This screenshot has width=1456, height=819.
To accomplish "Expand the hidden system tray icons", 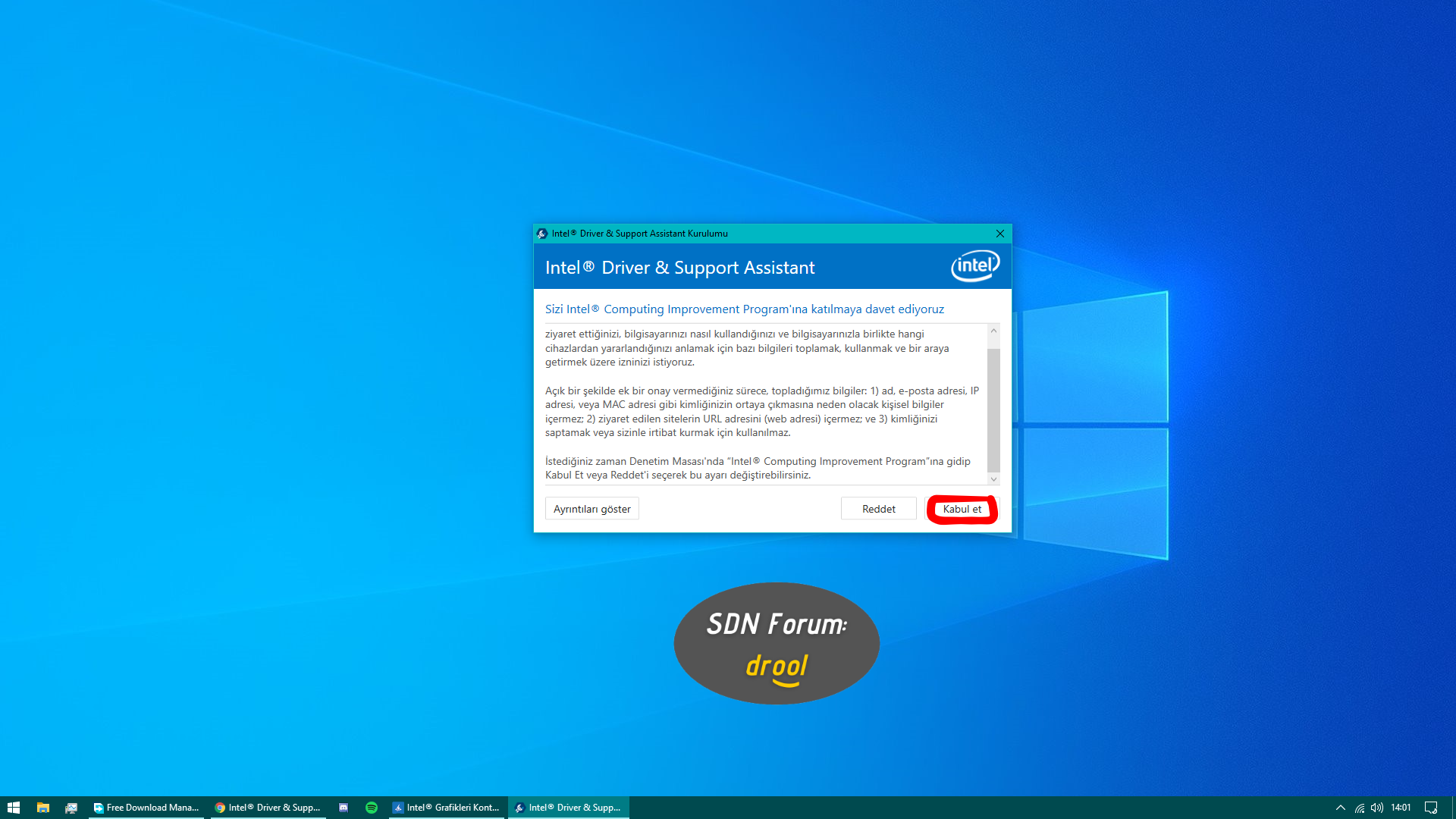I will pos(1341,808).
